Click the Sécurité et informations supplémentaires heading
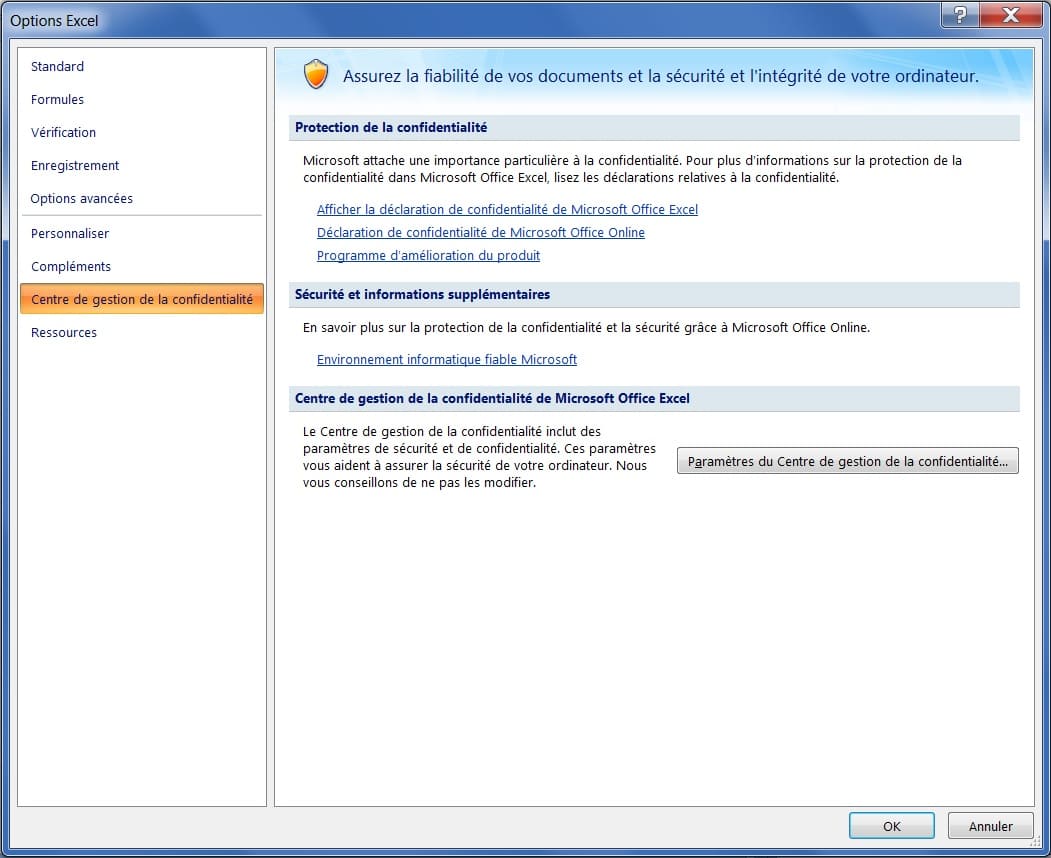The height and width of the screenshot is (858, 1051). pos(422,294)
